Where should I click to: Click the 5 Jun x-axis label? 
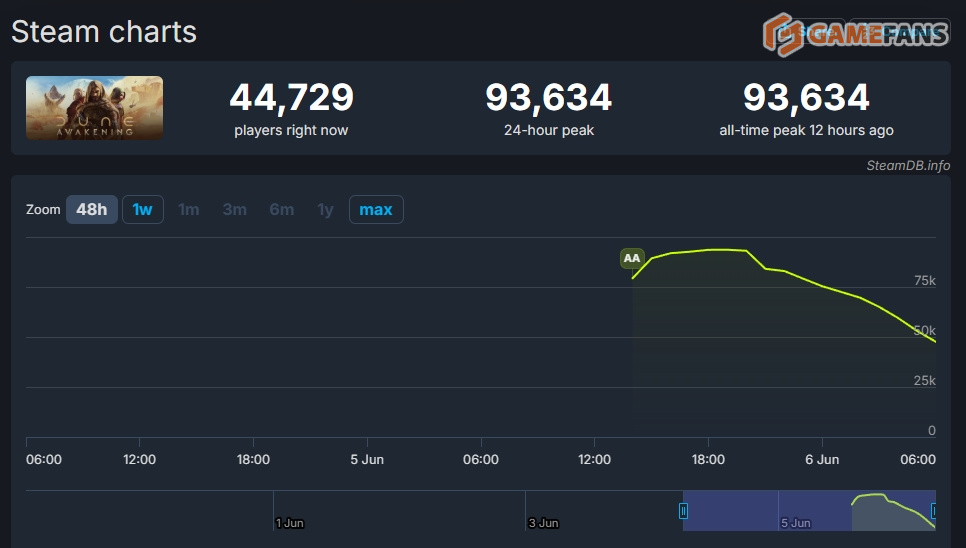click(x=367, y=459)
